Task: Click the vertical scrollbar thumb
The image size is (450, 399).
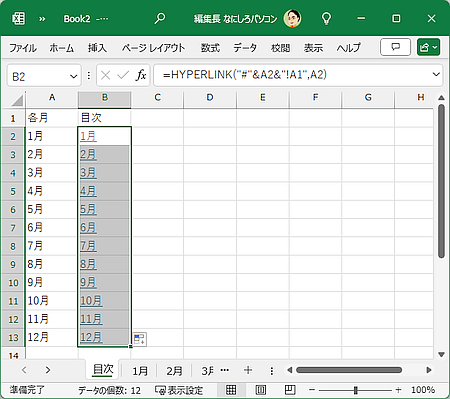Action: (441, 181)
